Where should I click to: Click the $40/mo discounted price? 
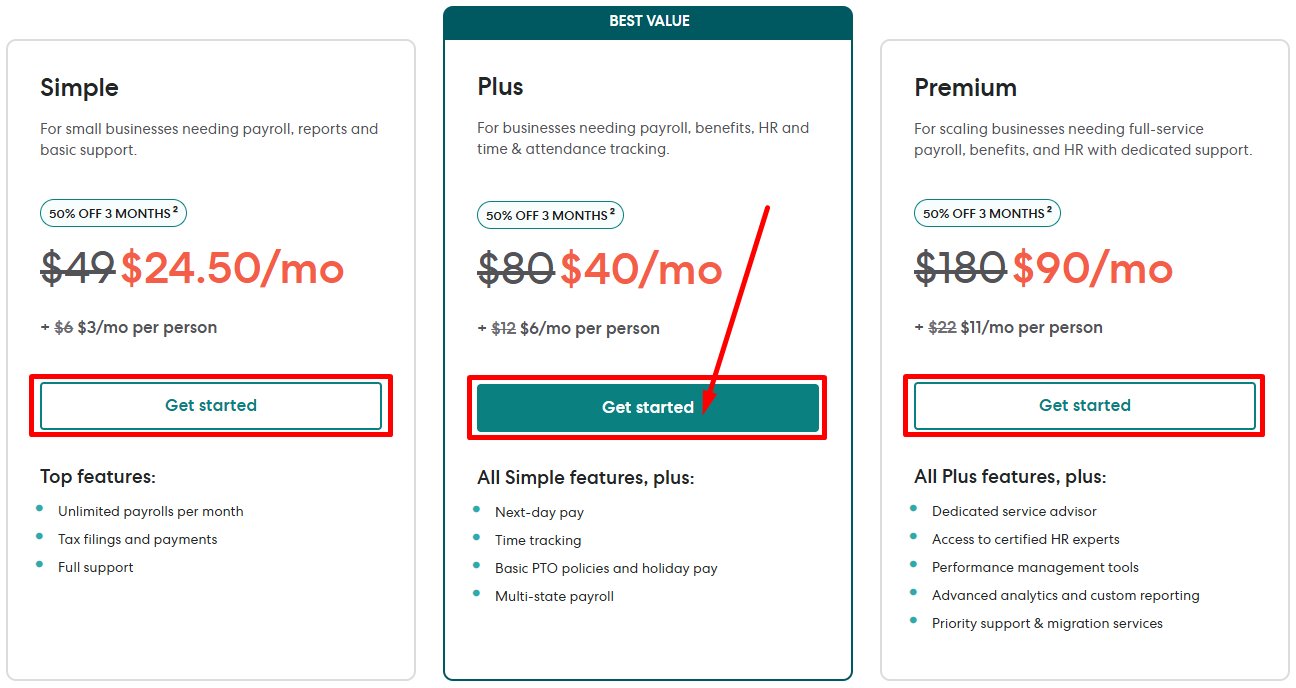pyautogui.click(x=641, y=269)
